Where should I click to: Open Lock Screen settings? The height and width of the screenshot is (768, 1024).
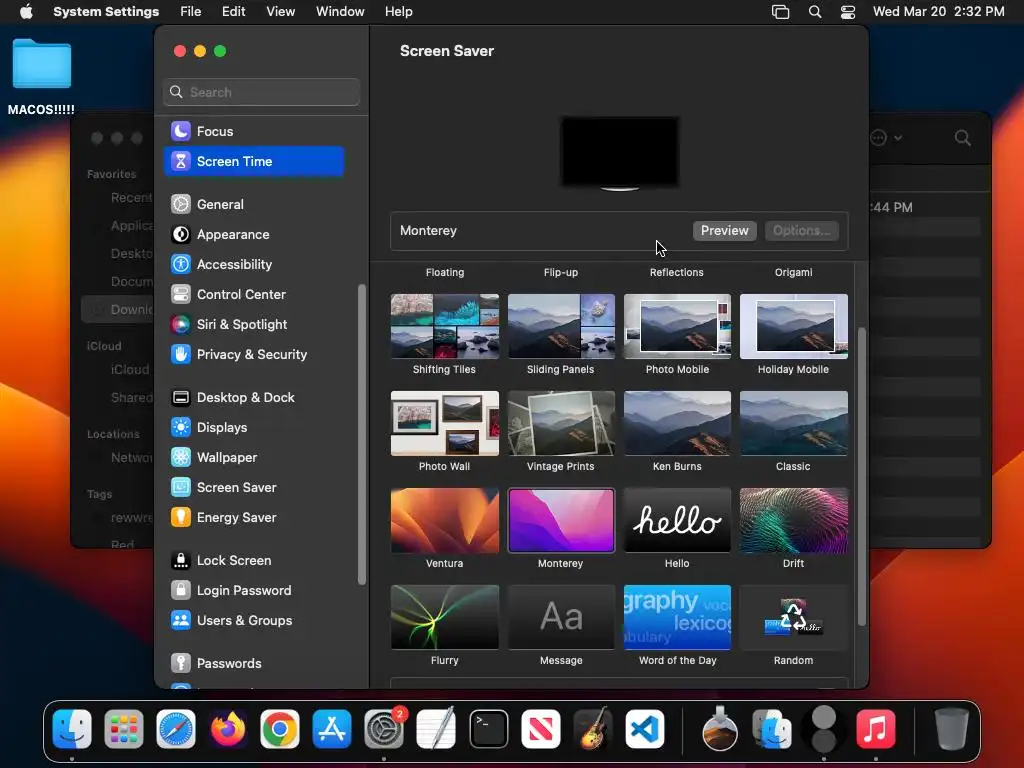tap(254, 561)
